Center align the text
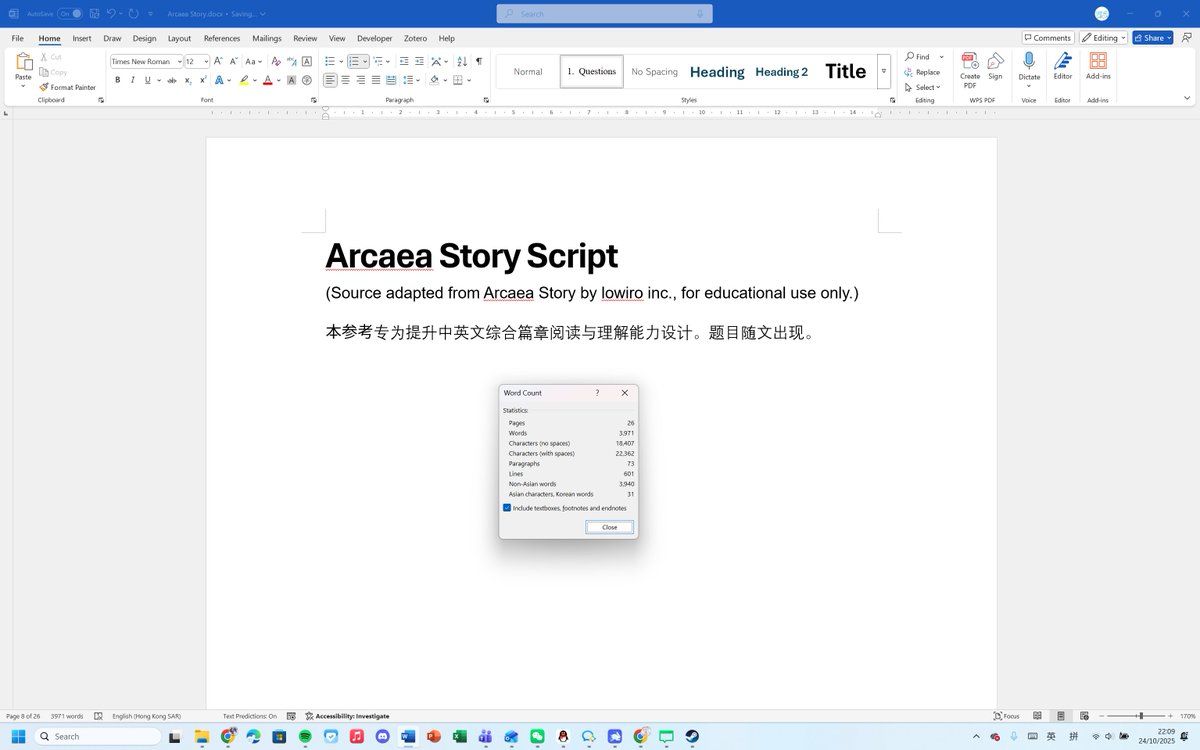1200x750 pixels. pyautogui.click(x=345, y=80)
